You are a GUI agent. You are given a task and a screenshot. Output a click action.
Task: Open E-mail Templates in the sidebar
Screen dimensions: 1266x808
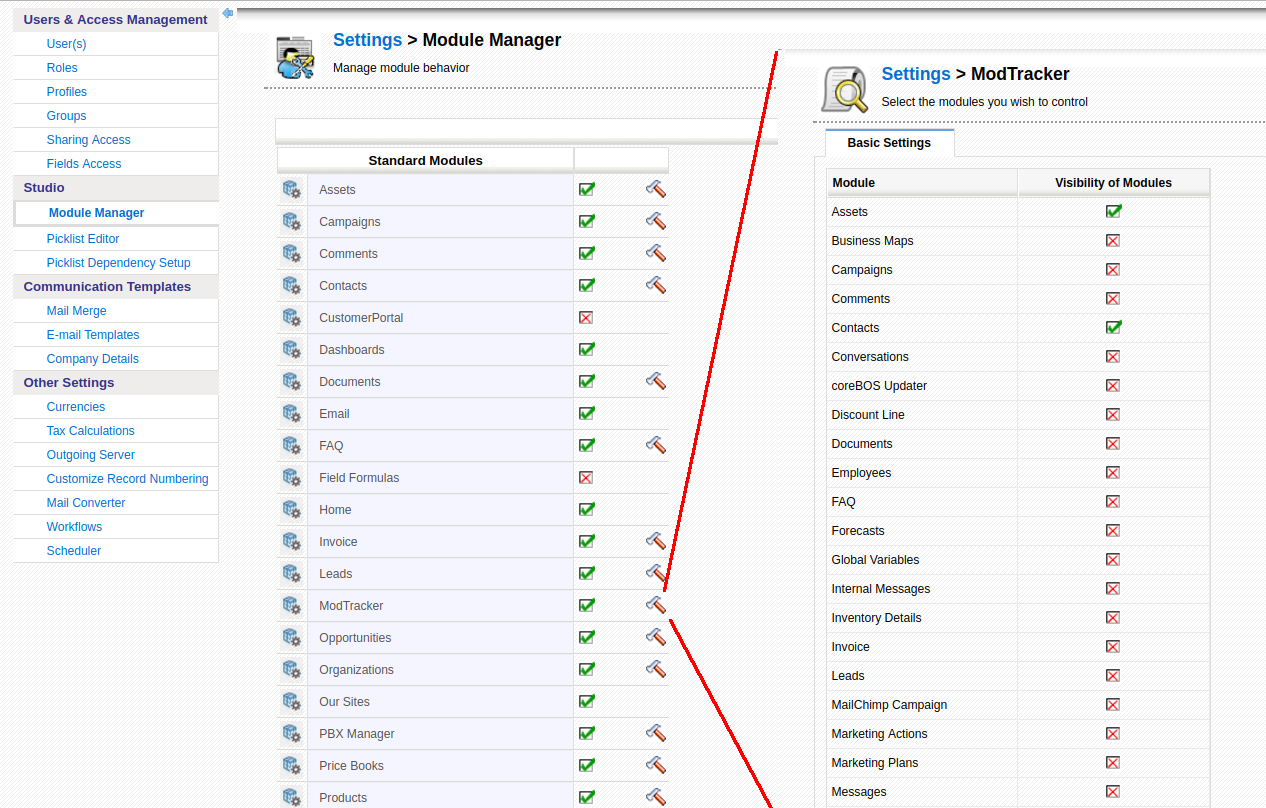click(x=93, y=335)
